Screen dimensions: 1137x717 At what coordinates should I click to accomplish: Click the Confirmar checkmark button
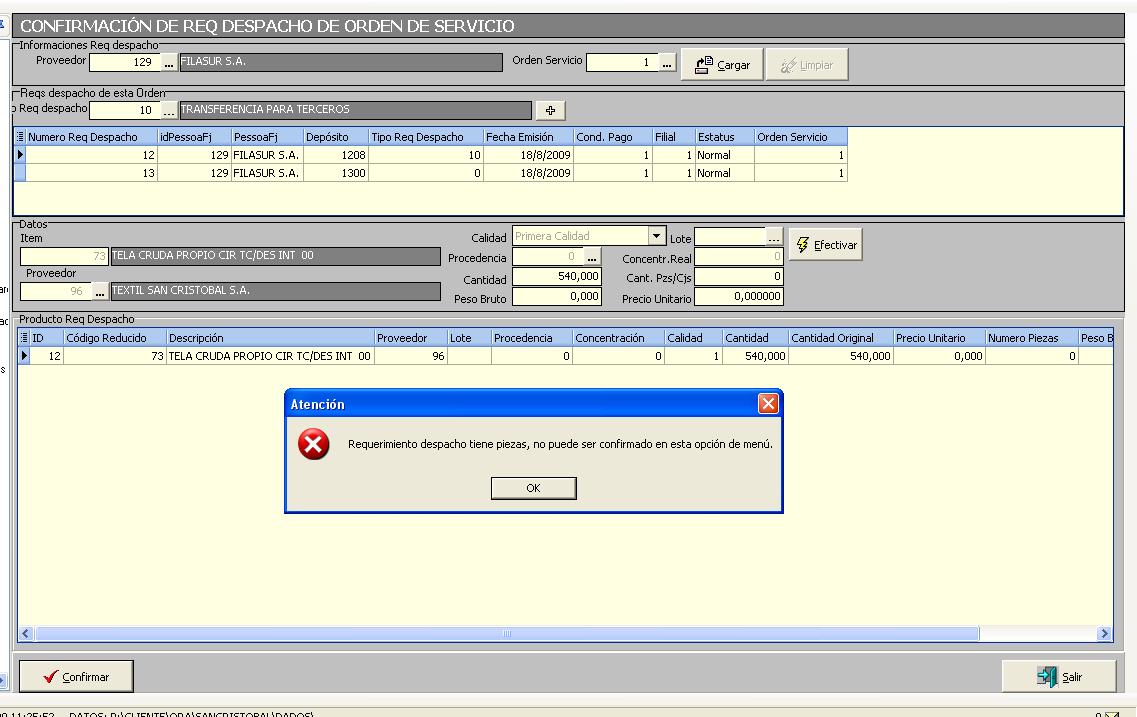coord(76,677)
